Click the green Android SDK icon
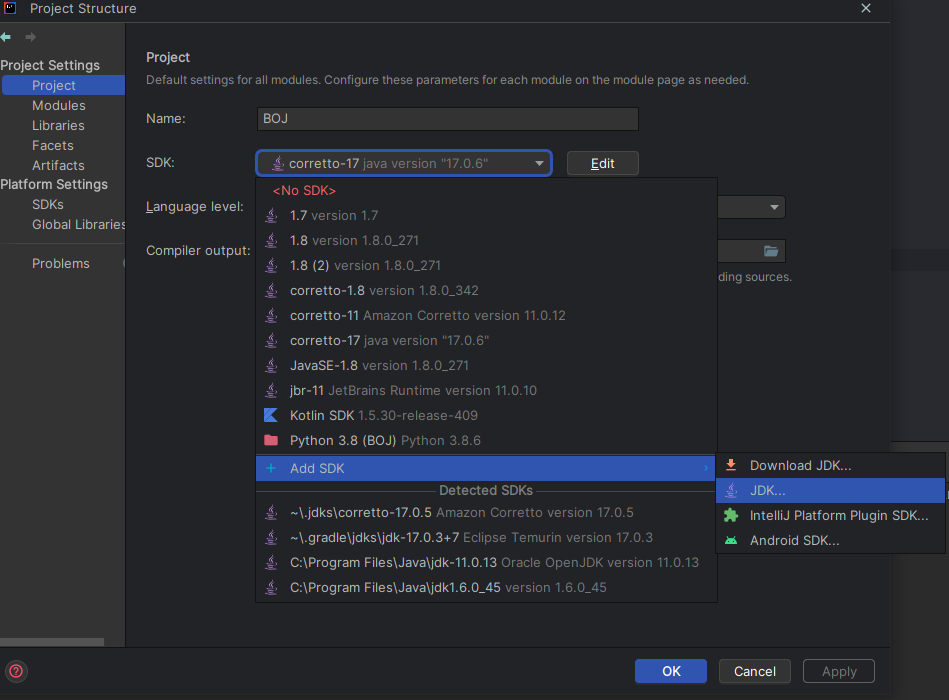This screenshot has width=949, height=700. pos(729,540)
